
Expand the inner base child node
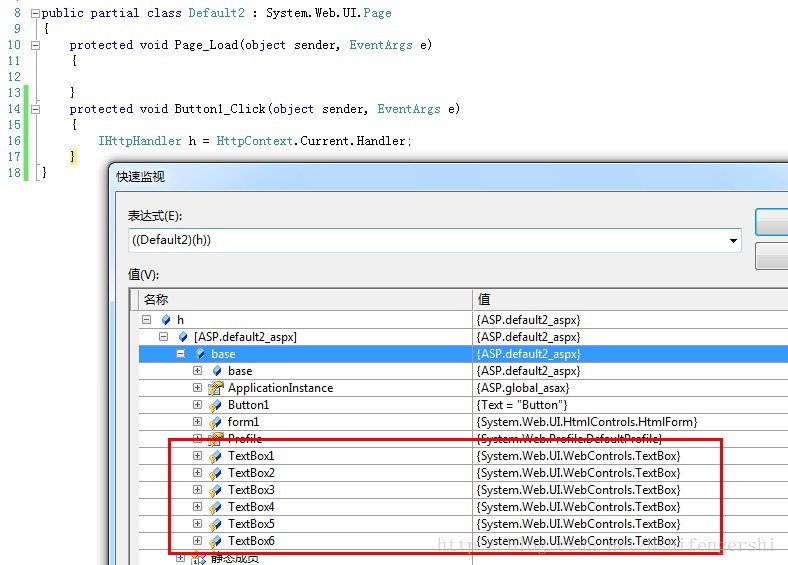[198, 371]
